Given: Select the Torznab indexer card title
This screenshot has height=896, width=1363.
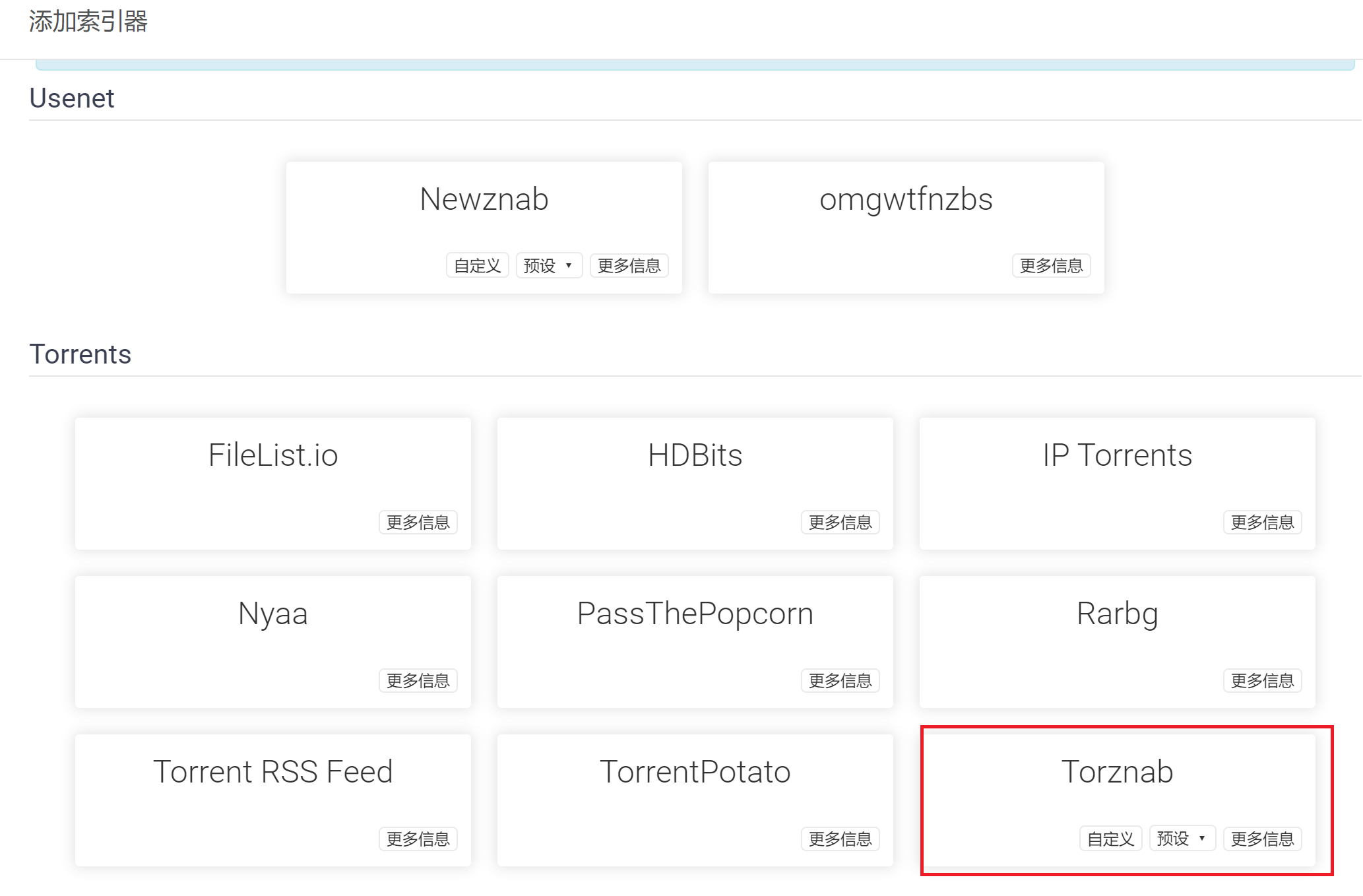Looking at the screenshot, I should [x=1117, y=772].
